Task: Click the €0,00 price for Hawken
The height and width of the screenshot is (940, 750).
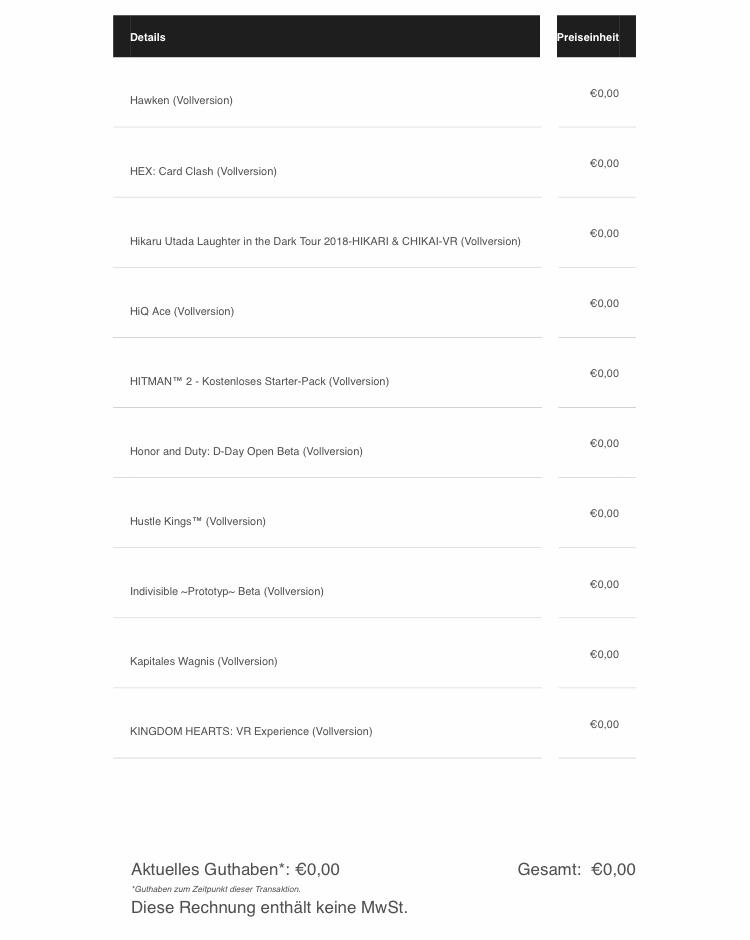Action: click(604, 93)
